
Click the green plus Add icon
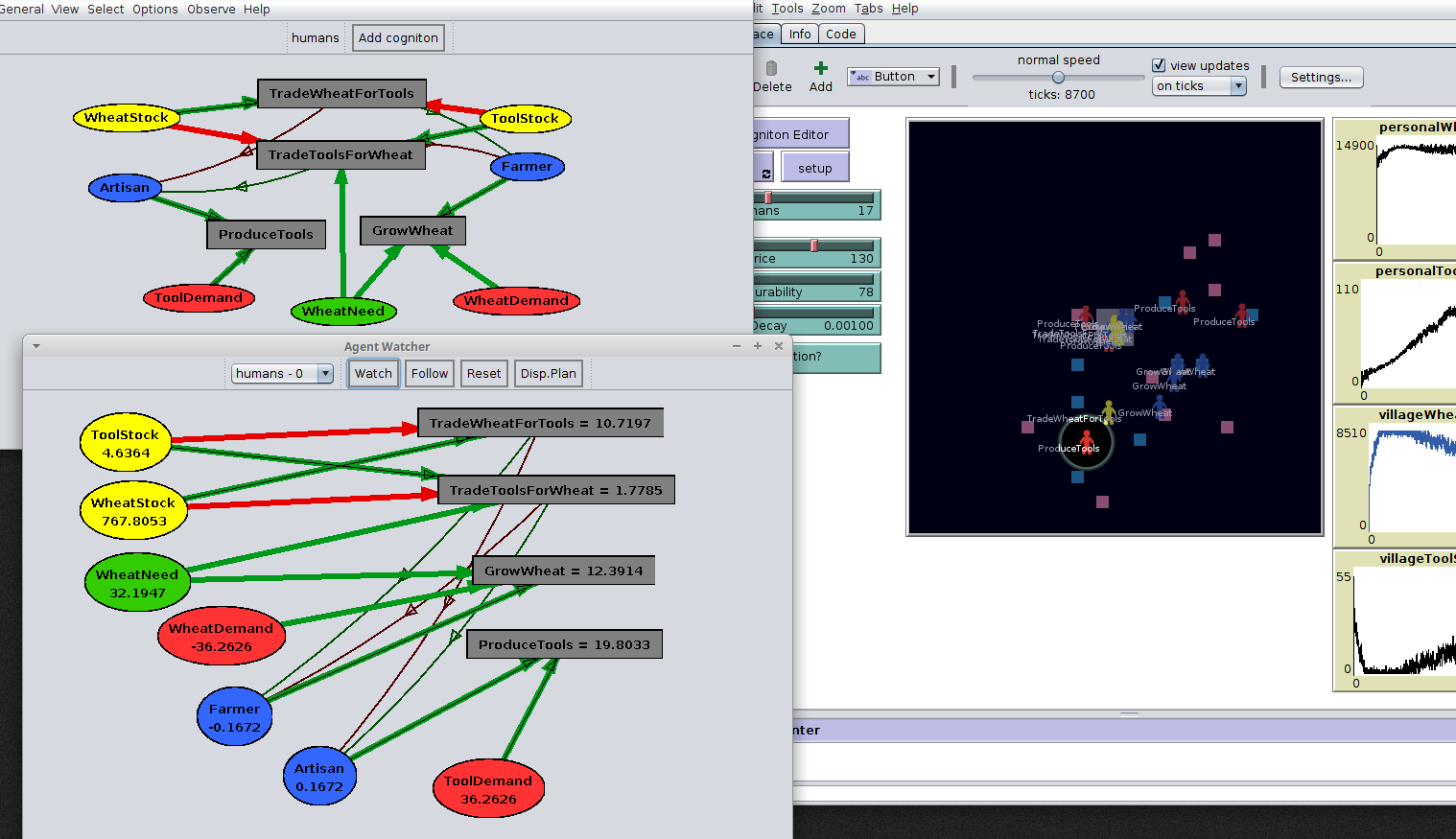[820, 68]
